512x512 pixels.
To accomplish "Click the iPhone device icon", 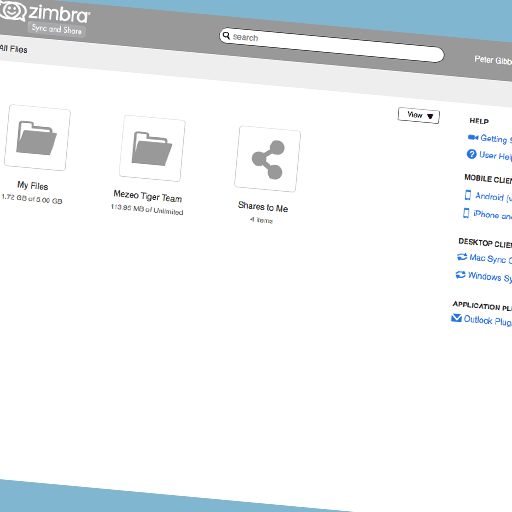I will (x=466, y=213).
